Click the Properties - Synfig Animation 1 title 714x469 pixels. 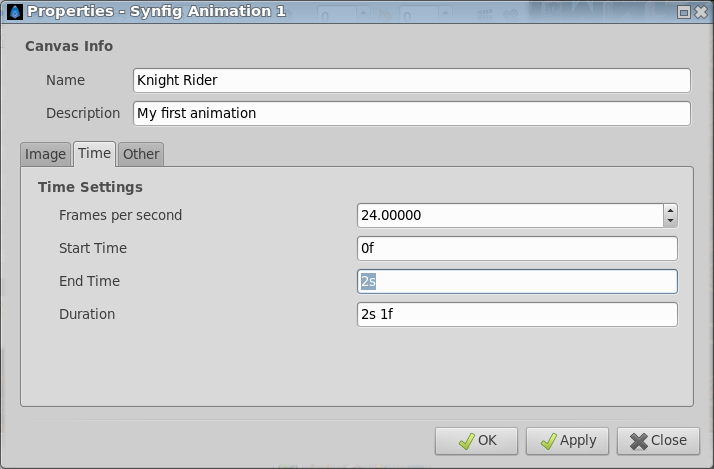(x=156, y=11)
